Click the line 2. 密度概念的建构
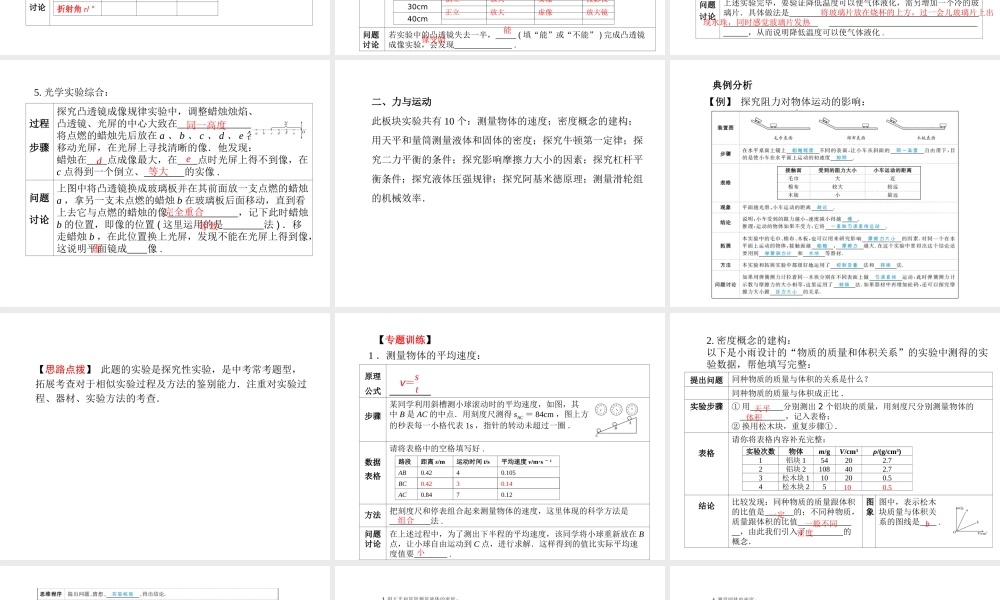Viewport: 1000px width, 600px height. [x=749, y=340]
